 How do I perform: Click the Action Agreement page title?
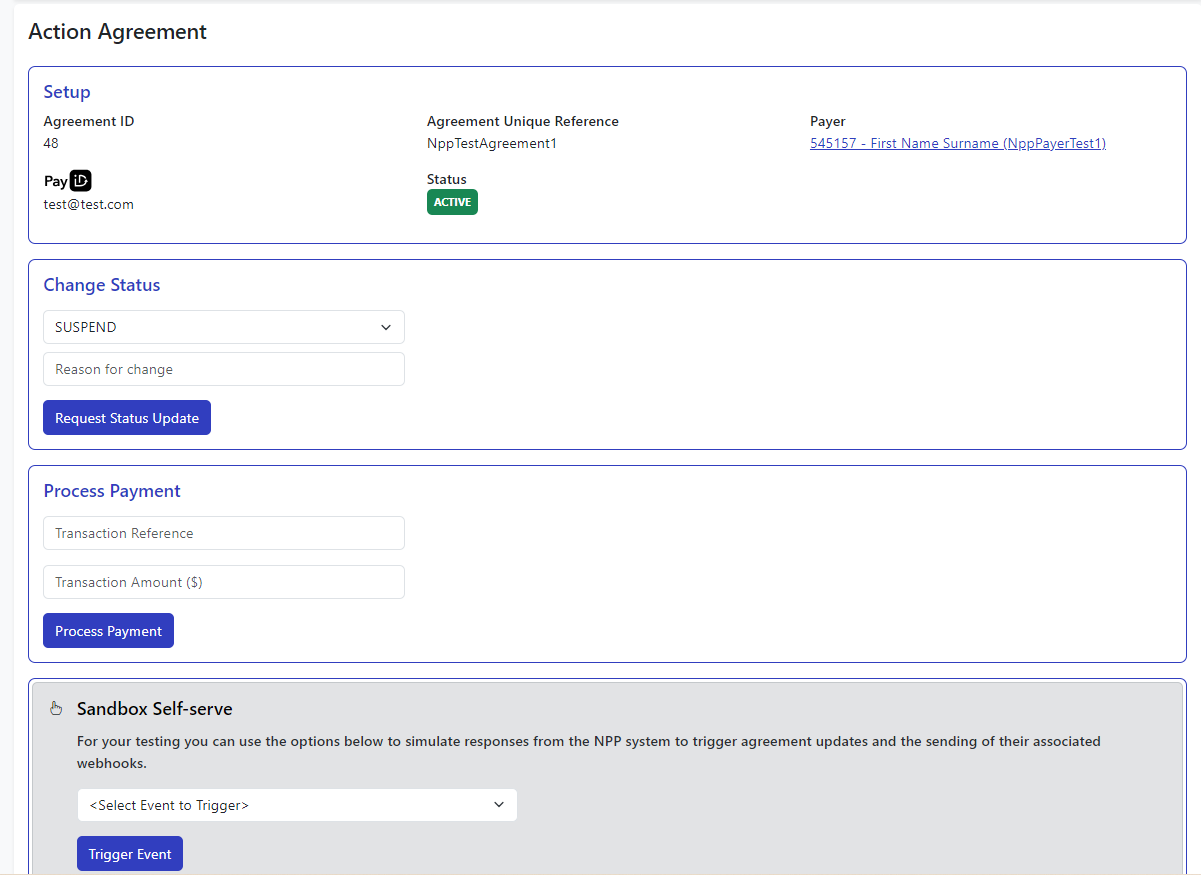click(x=117, y=32)
